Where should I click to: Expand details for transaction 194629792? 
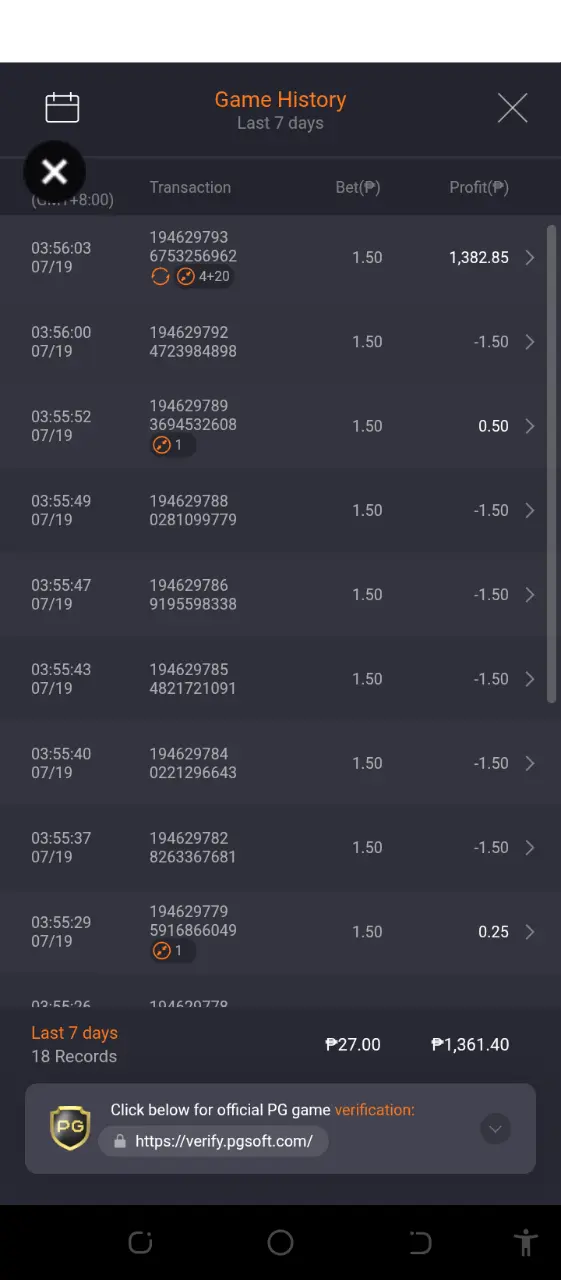pyautogui.click(x=530, y=342)
